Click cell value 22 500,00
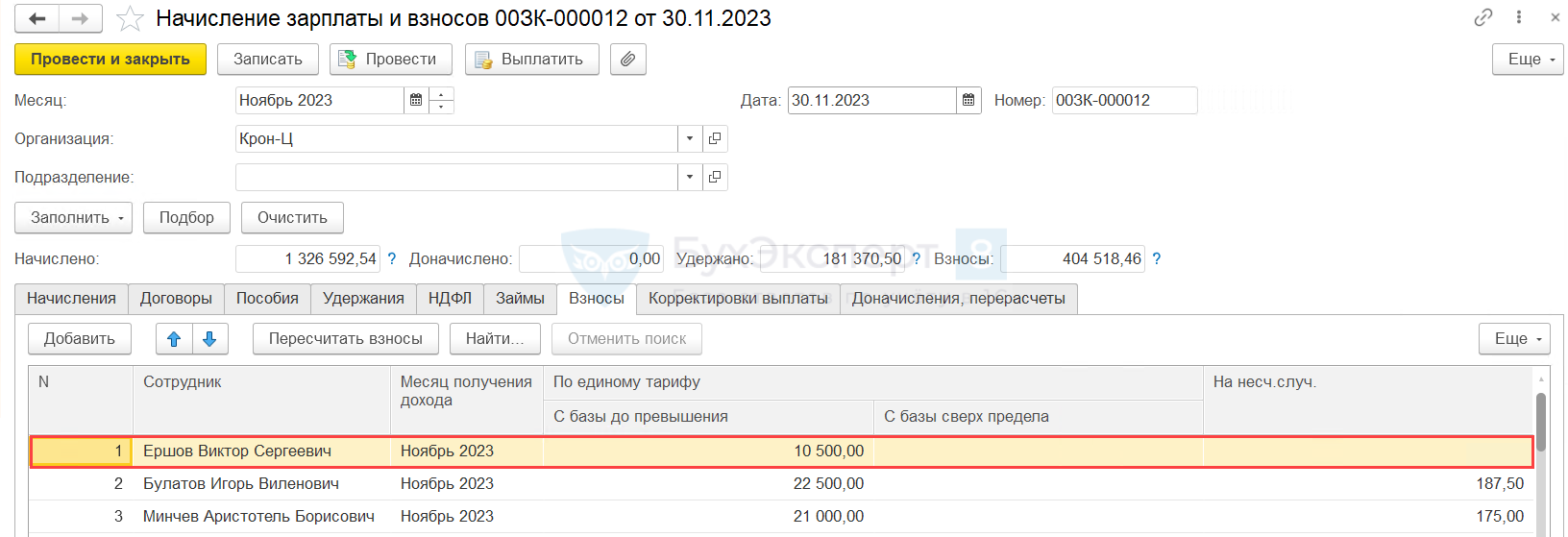Viewport: 1568px width, 537px height. pyautogui.click(x=828, y=484)
